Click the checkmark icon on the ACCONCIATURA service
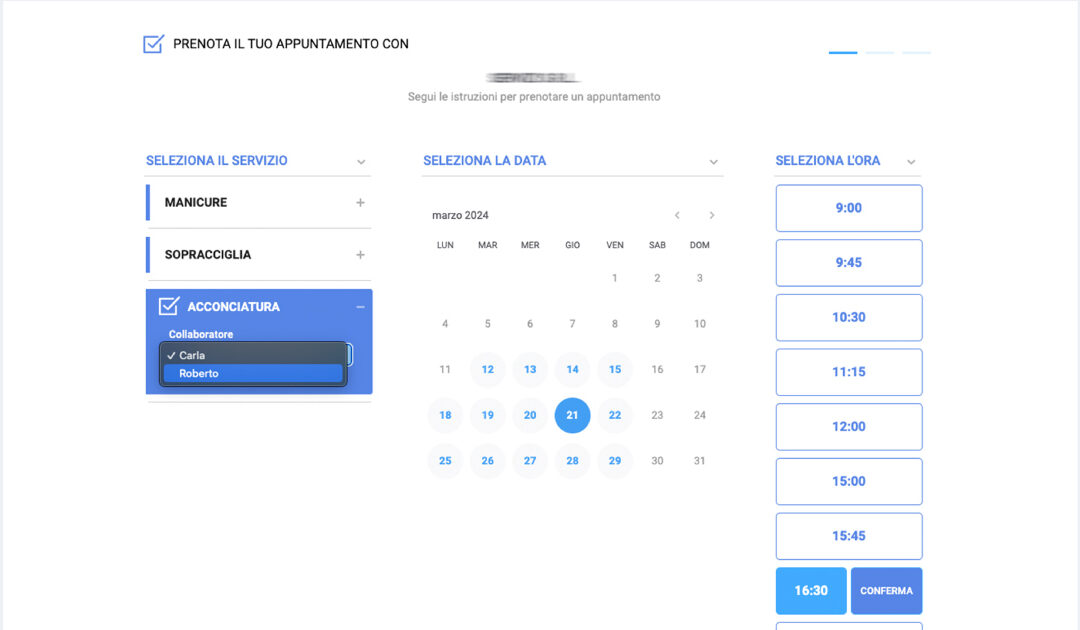 click(169, 306)
